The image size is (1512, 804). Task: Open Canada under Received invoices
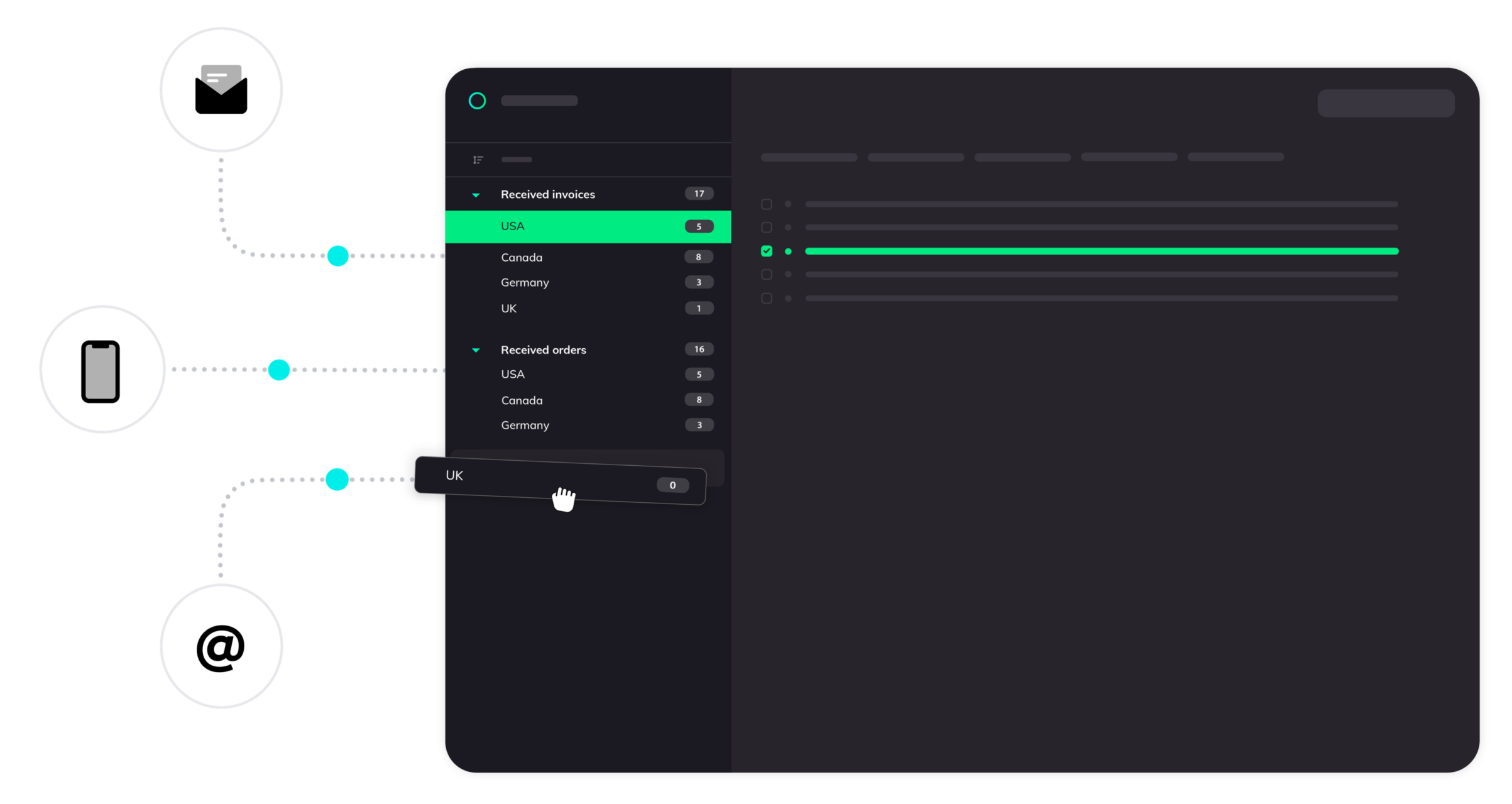pyautogui.click(x=522, y=257)
